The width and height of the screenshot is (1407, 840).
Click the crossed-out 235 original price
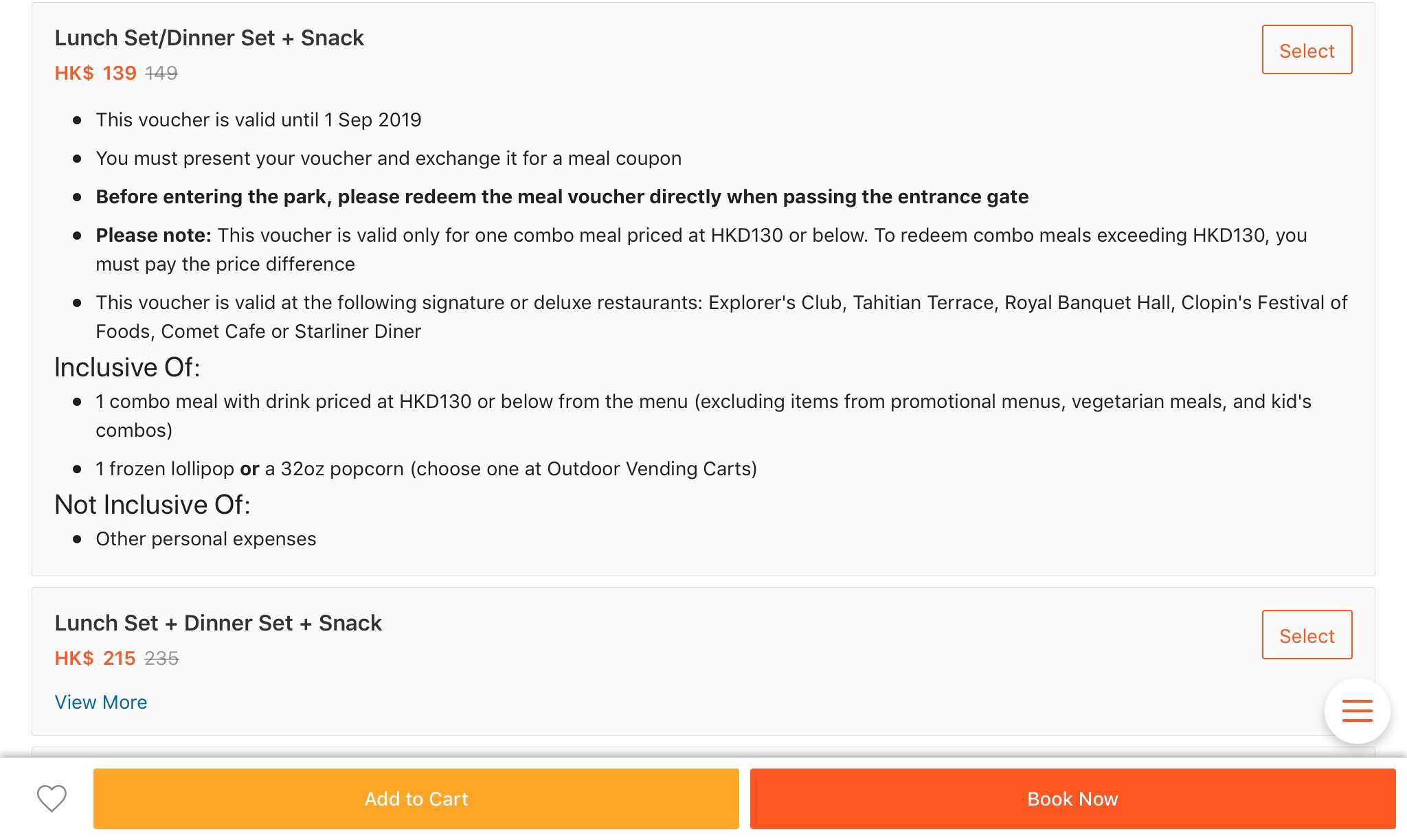pyautogui.click(x=161, y=658)
